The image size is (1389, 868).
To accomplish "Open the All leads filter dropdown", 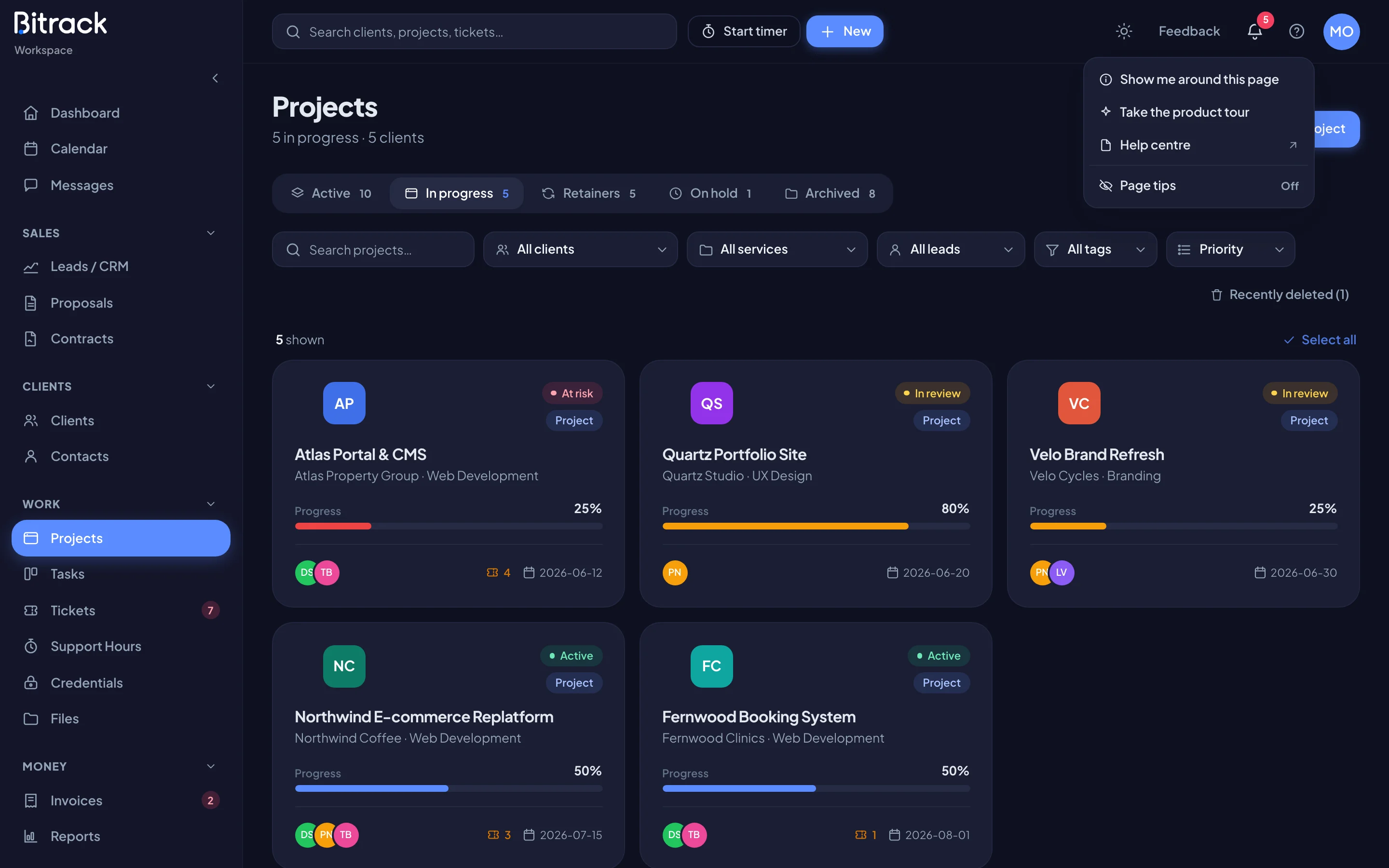I will click(x=950, y=249).
